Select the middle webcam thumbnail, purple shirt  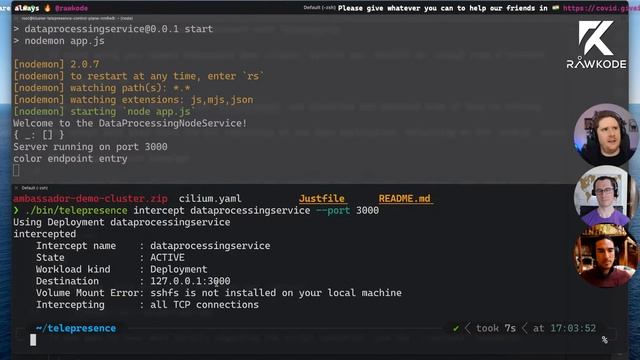click(606, 196)
